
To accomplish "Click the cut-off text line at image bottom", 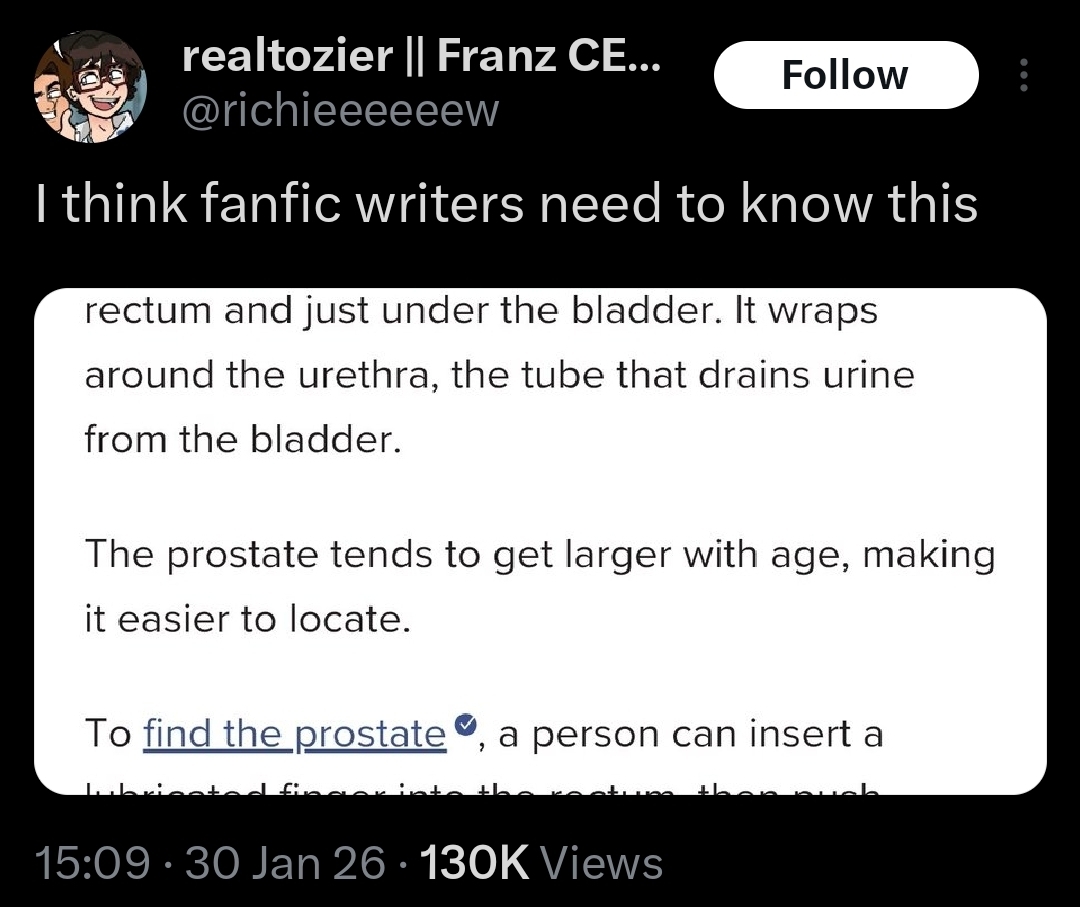I will pyautogui.click(x=480, y=788).
